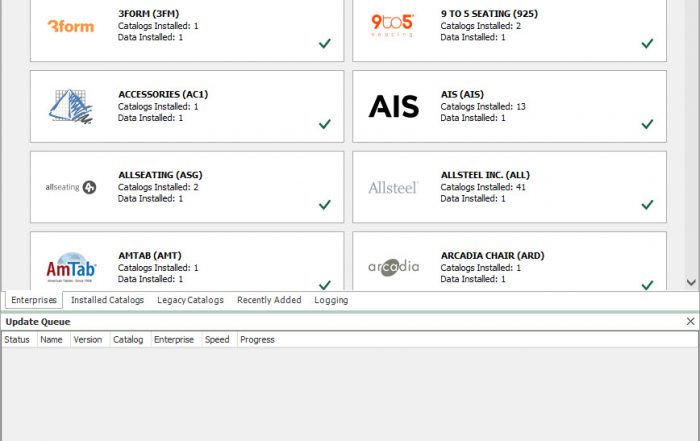700x441 pixels.
Task: Select the 3FORM (3FM) title
Action: pos(149,14)
